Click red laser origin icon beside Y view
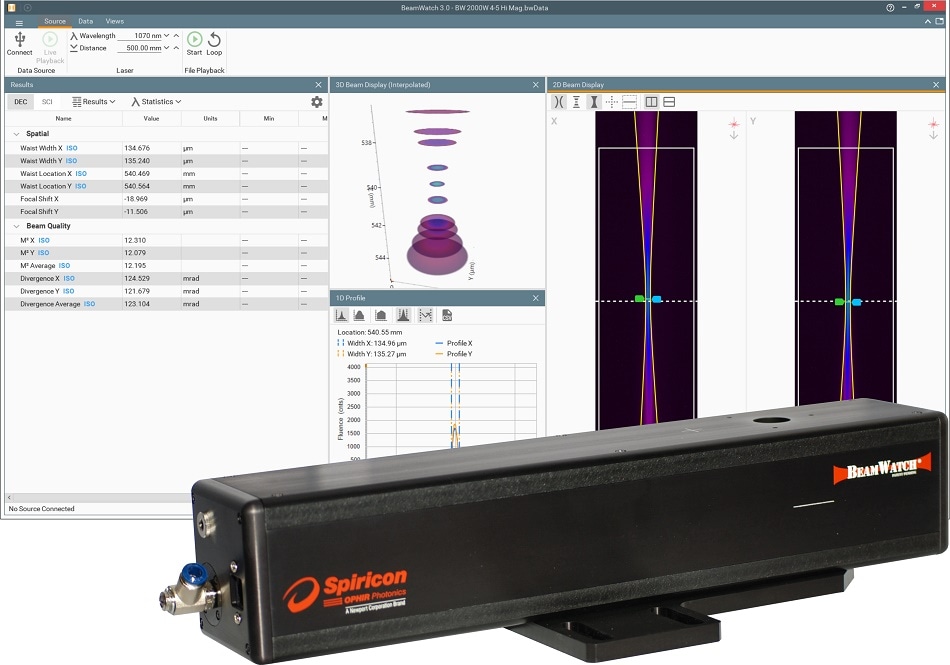The image size is (950, 665). pos(933,124)
